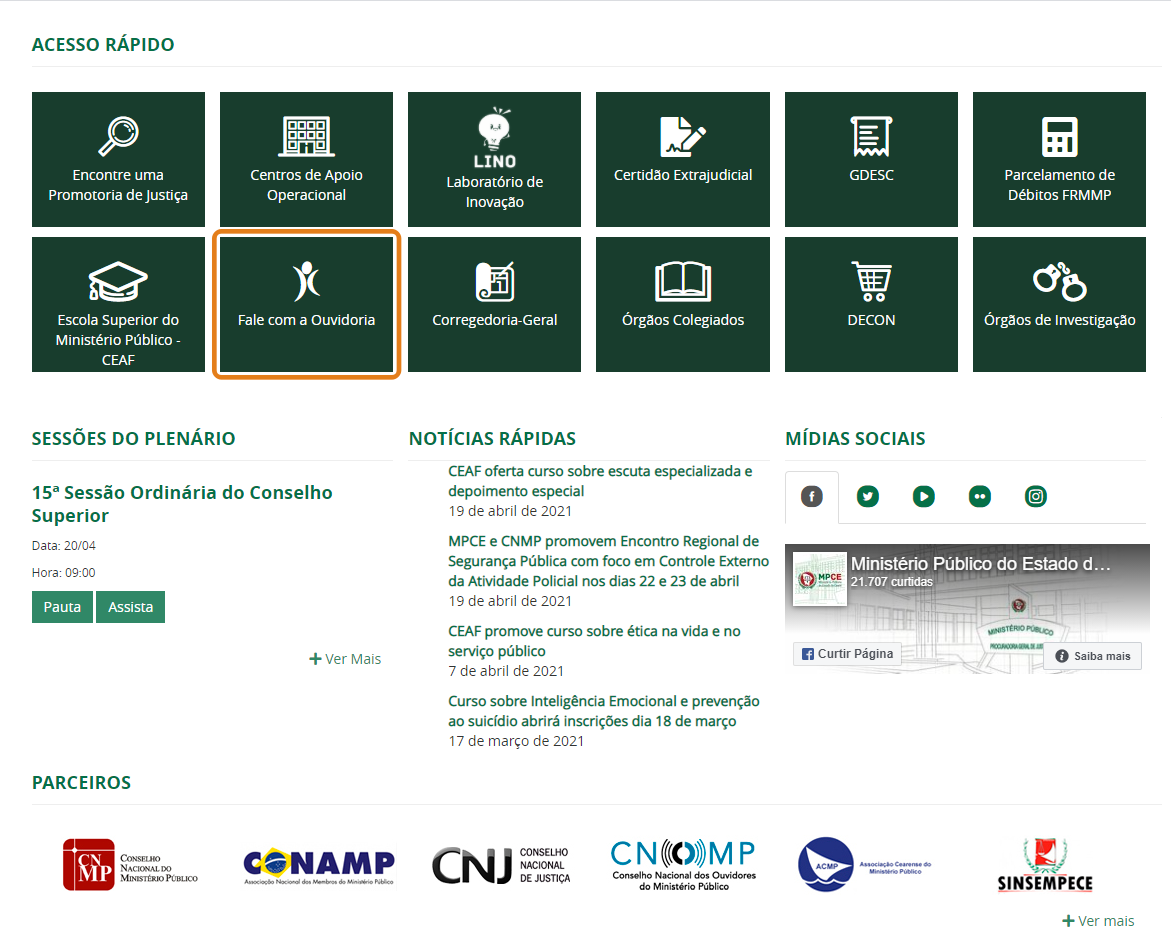Open the CNMP partner logo
Viewport: 1171px width, 937px height.
tap(130, 865)
